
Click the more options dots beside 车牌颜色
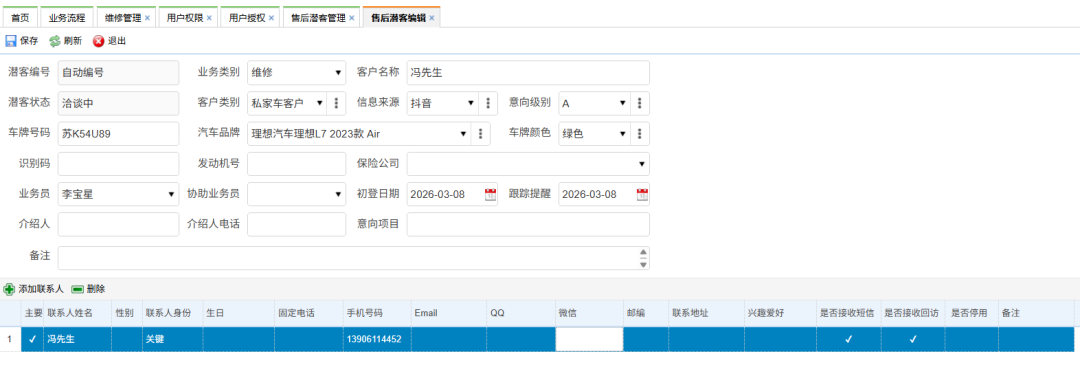pyautogui.click(x=639, y=134)
